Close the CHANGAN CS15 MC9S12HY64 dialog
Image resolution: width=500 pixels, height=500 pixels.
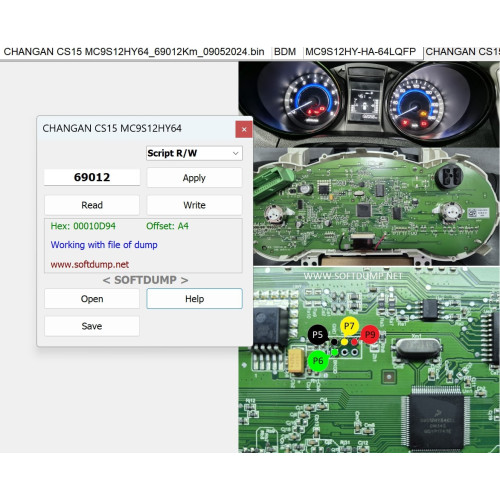244,129
